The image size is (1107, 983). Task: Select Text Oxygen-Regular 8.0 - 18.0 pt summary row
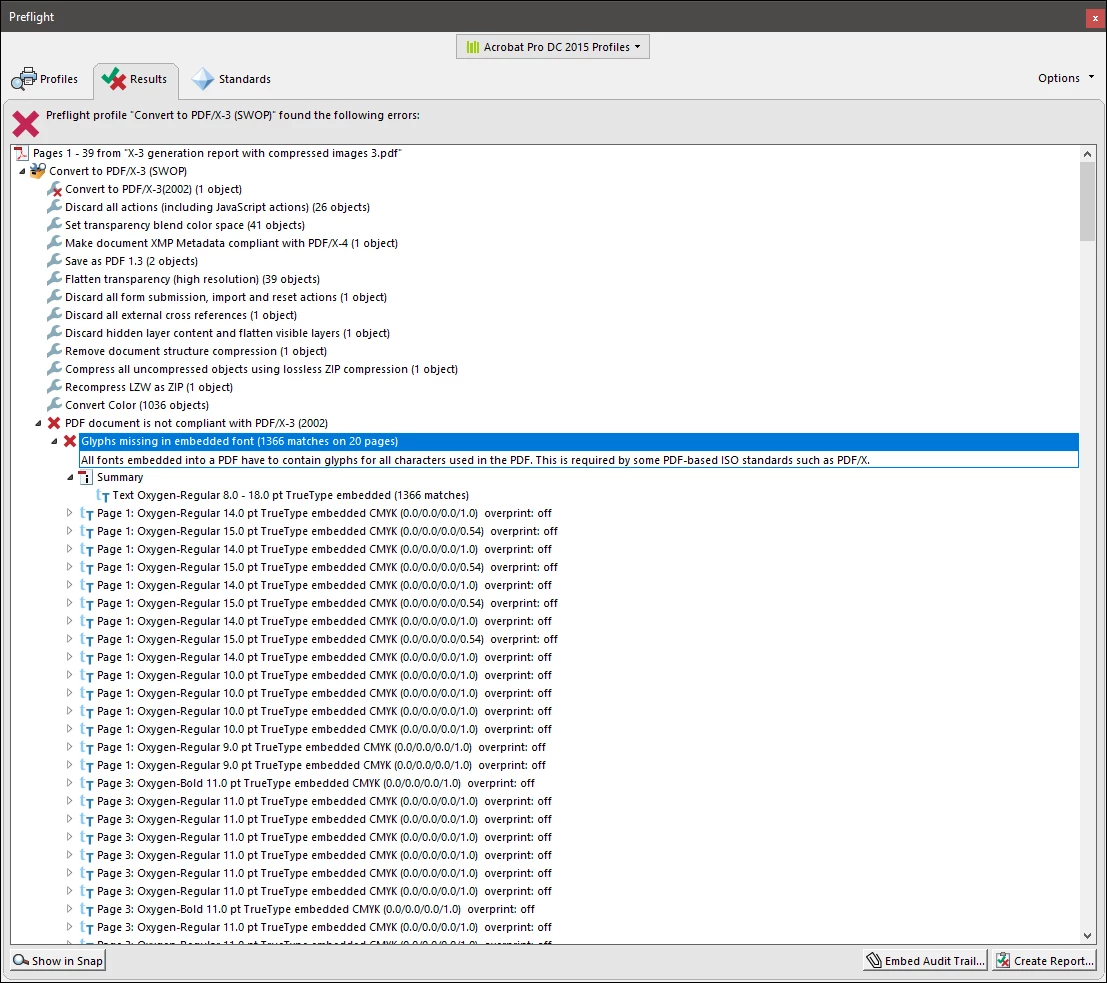pyautogui.click(x=290, y=495)
